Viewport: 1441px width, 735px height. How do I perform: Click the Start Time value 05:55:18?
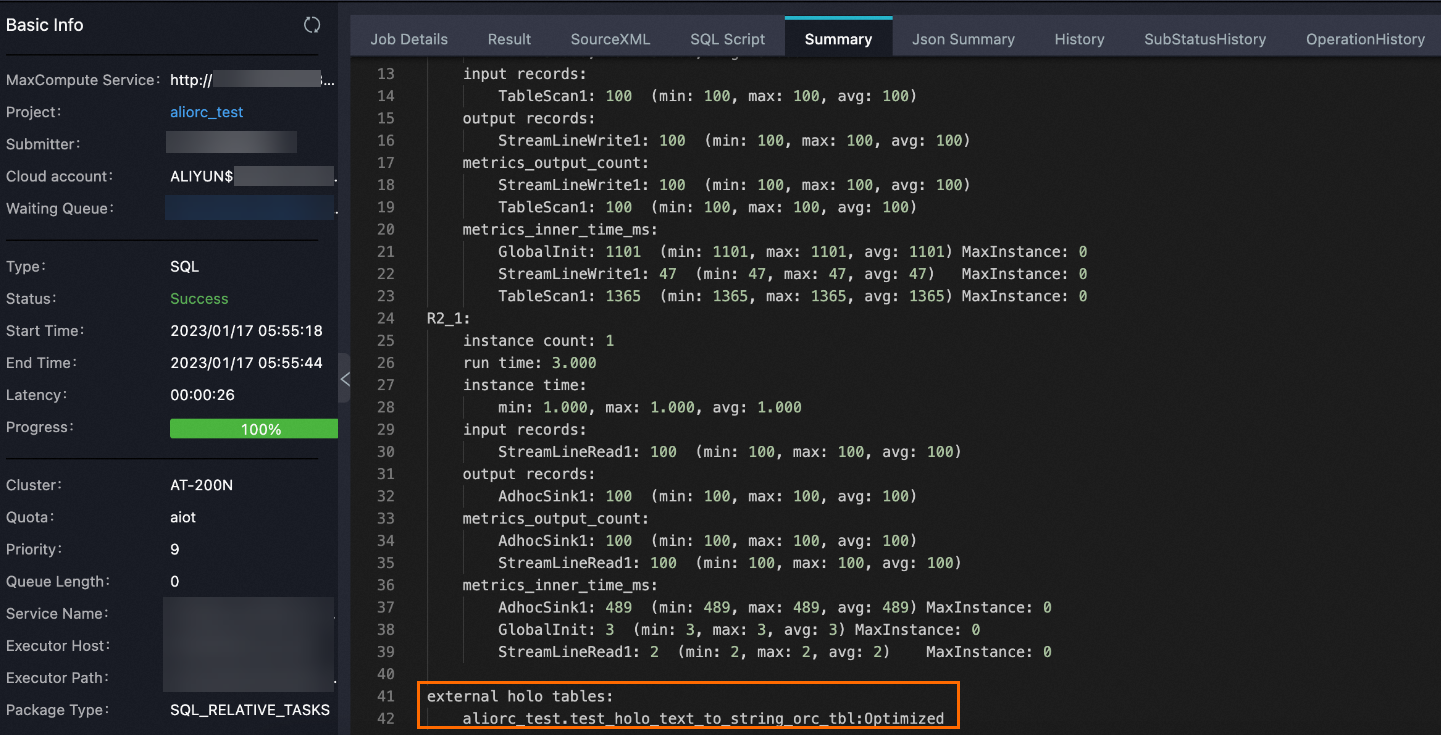(x=246, y=331)
